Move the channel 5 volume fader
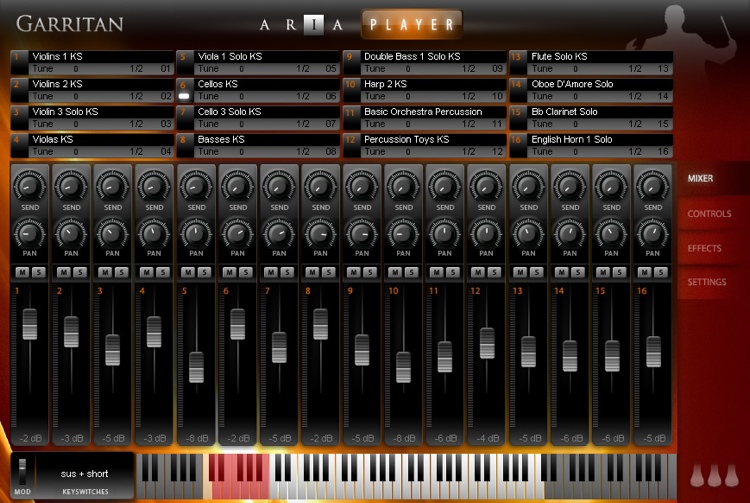Viewport: 750px width, 503px height. click(196, 367)
